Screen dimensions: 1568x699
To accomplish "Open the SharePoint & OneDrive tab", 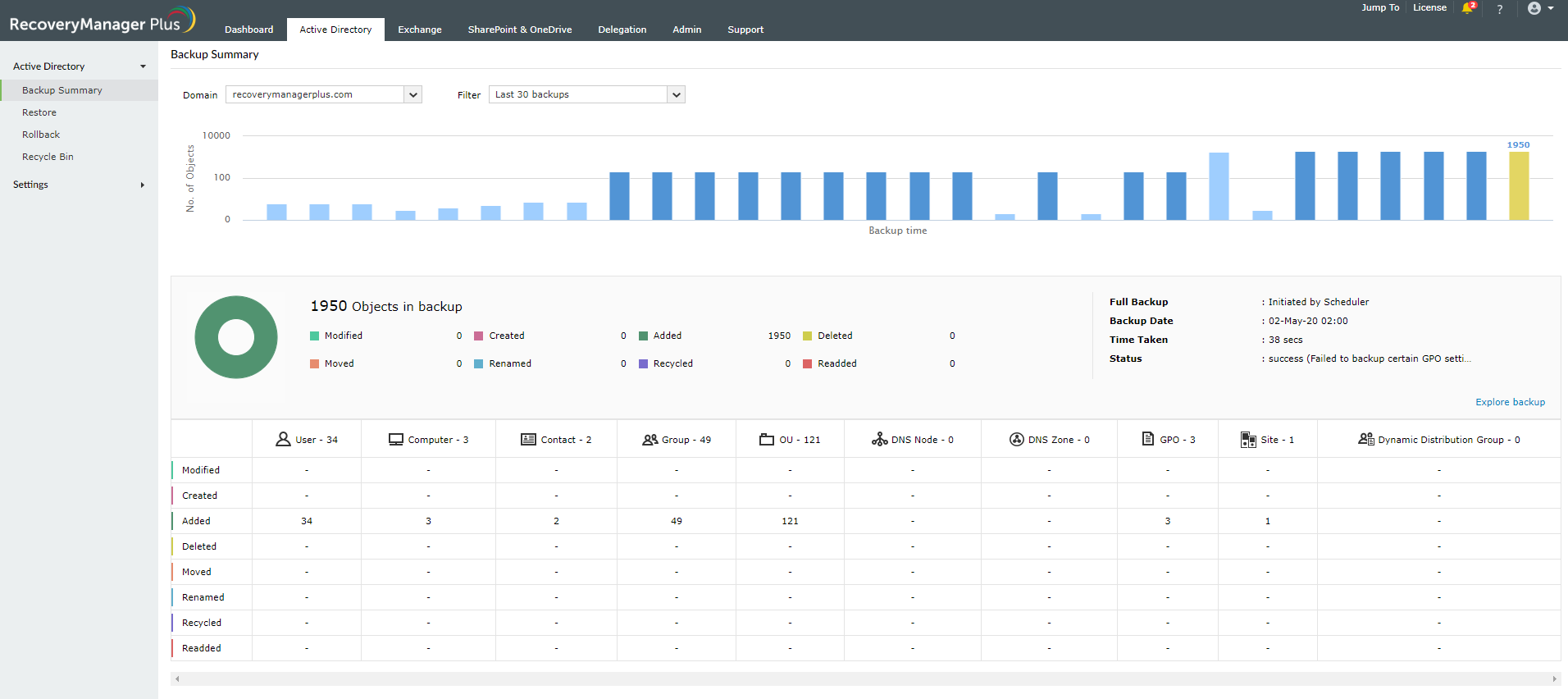I will [520, 30].
